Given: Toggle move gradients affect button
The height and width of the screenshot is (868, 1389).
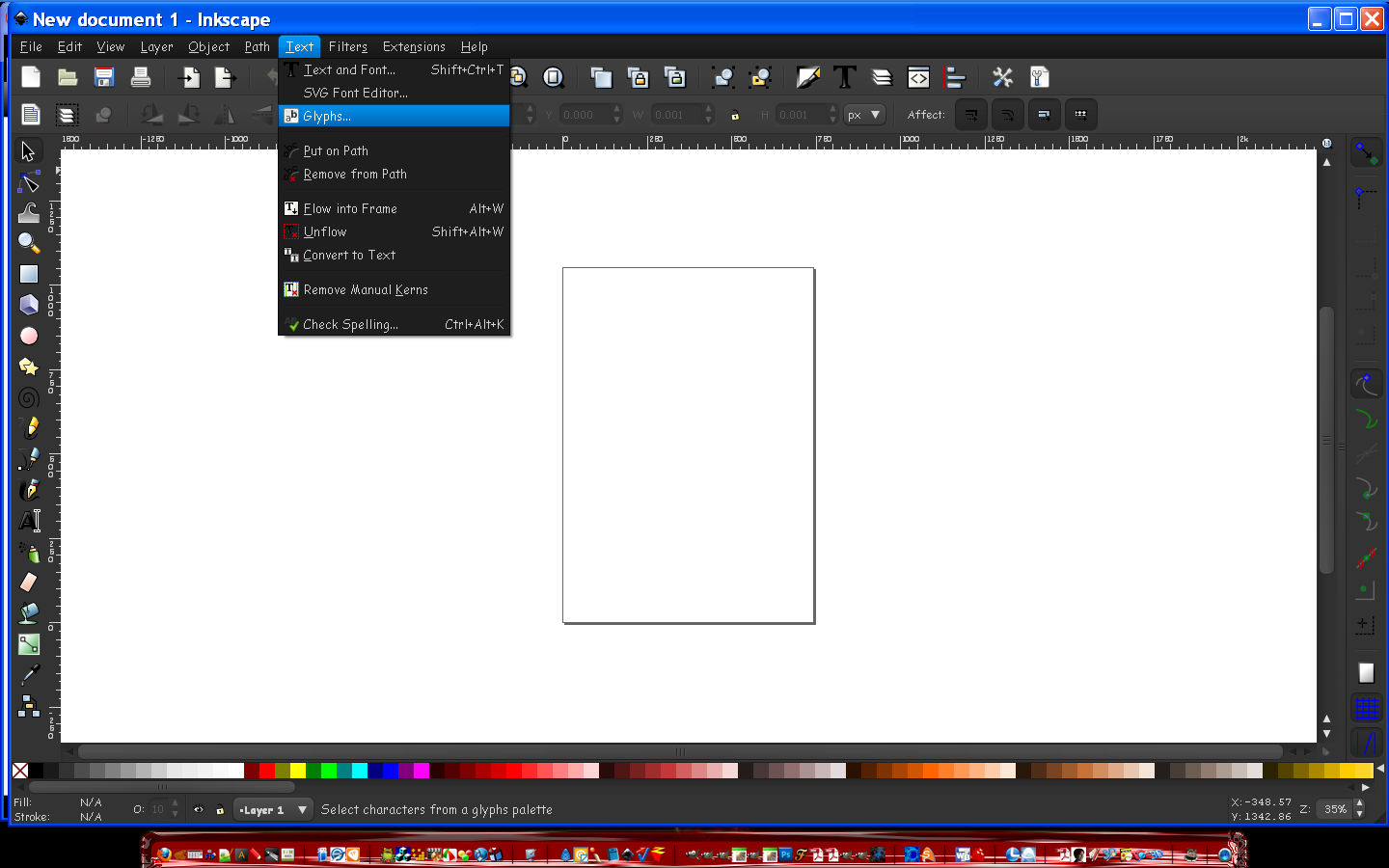Looking at the screenshot, I should [1044, 115].
